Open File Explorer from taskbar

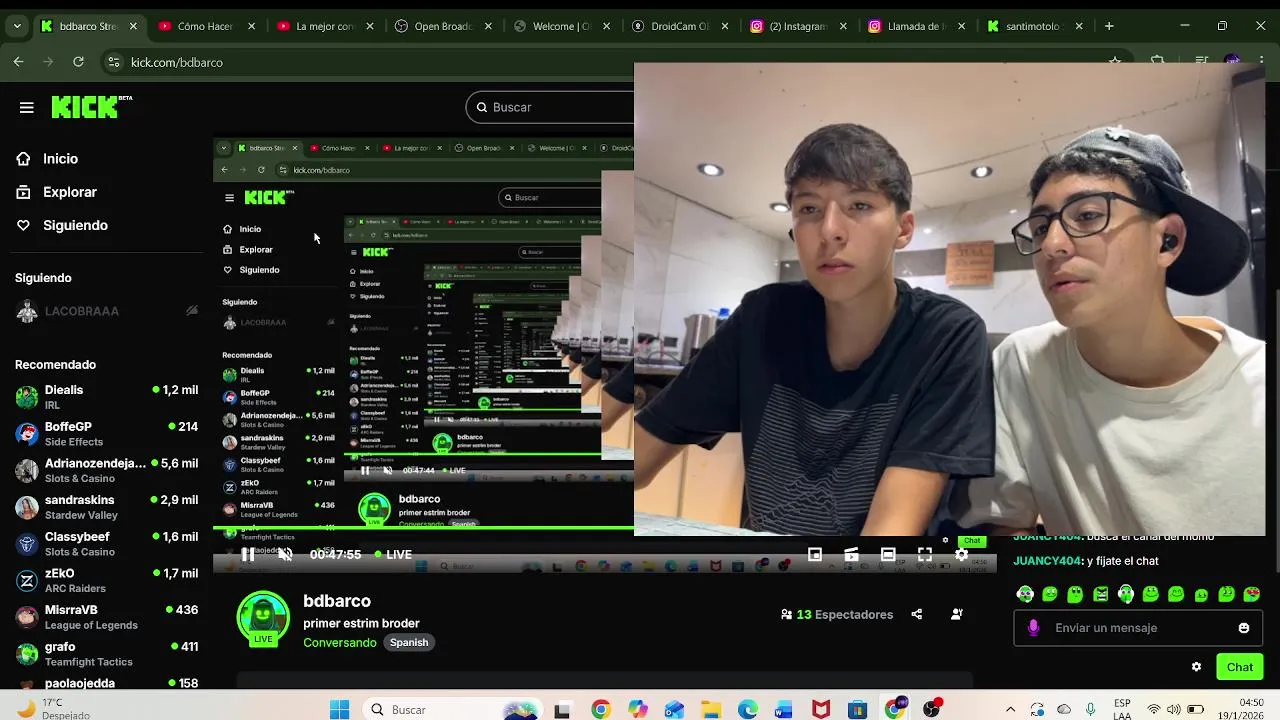[x=711, y=709]
